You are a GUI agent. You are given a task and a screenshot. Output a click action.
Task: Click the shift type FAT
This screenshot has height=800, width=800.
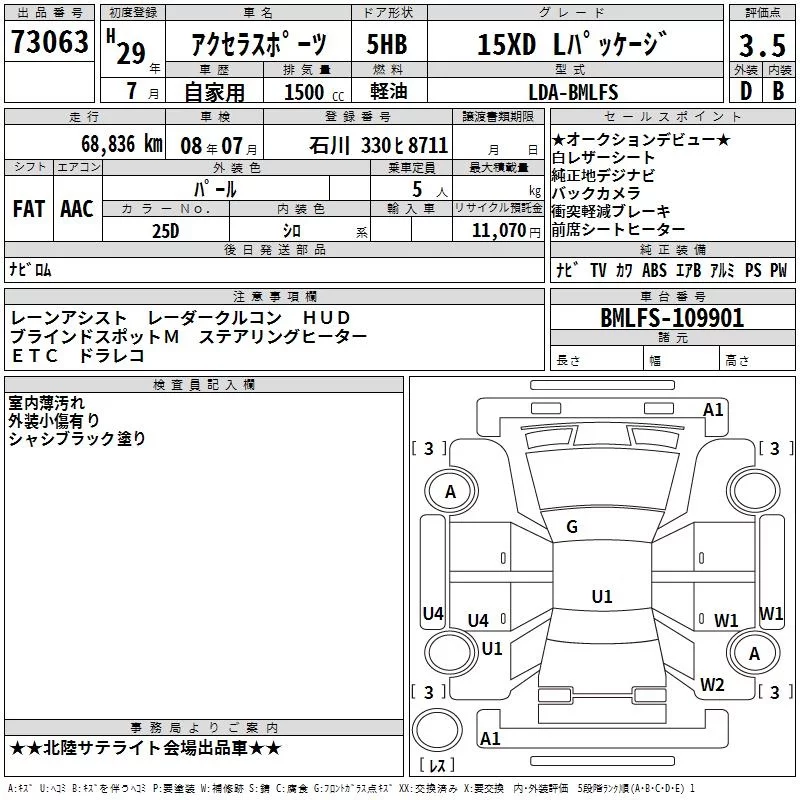pos(29,209)
